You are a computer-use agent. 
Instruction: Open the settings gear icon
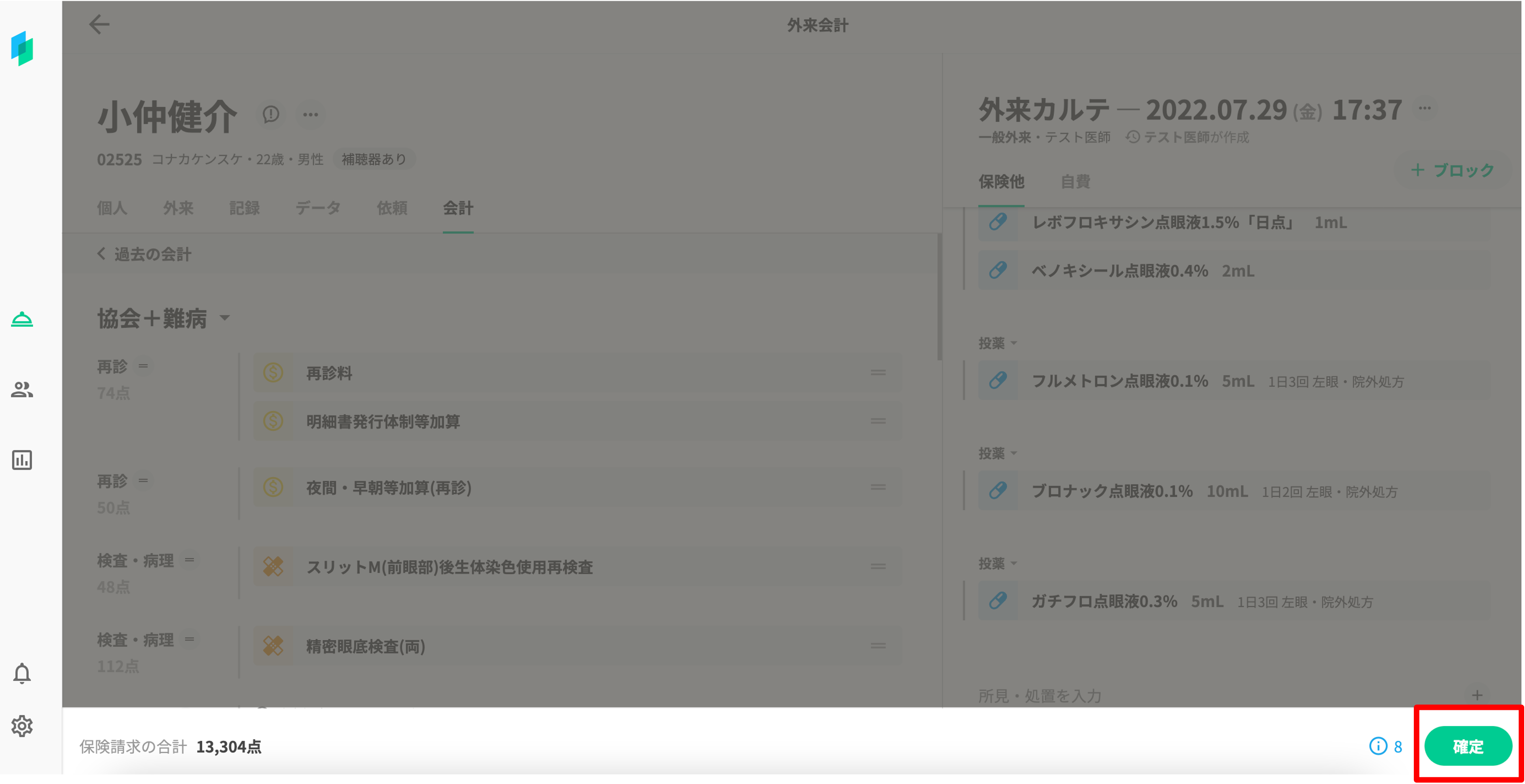(22, 725)
